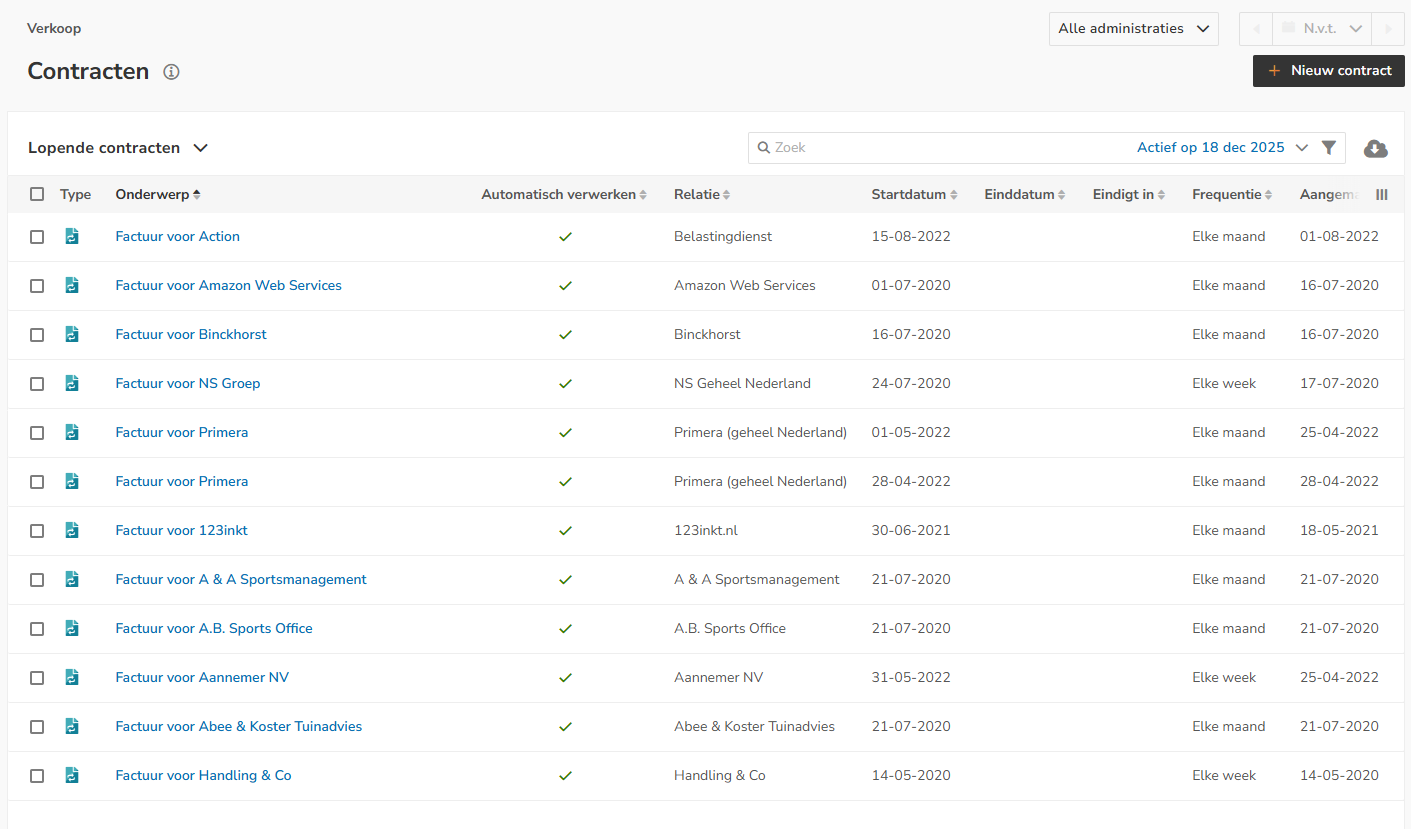This screenshot has height=829, width=1411.
Task: Click the Verkoop breadcrumb text
Action: [54, 29]
